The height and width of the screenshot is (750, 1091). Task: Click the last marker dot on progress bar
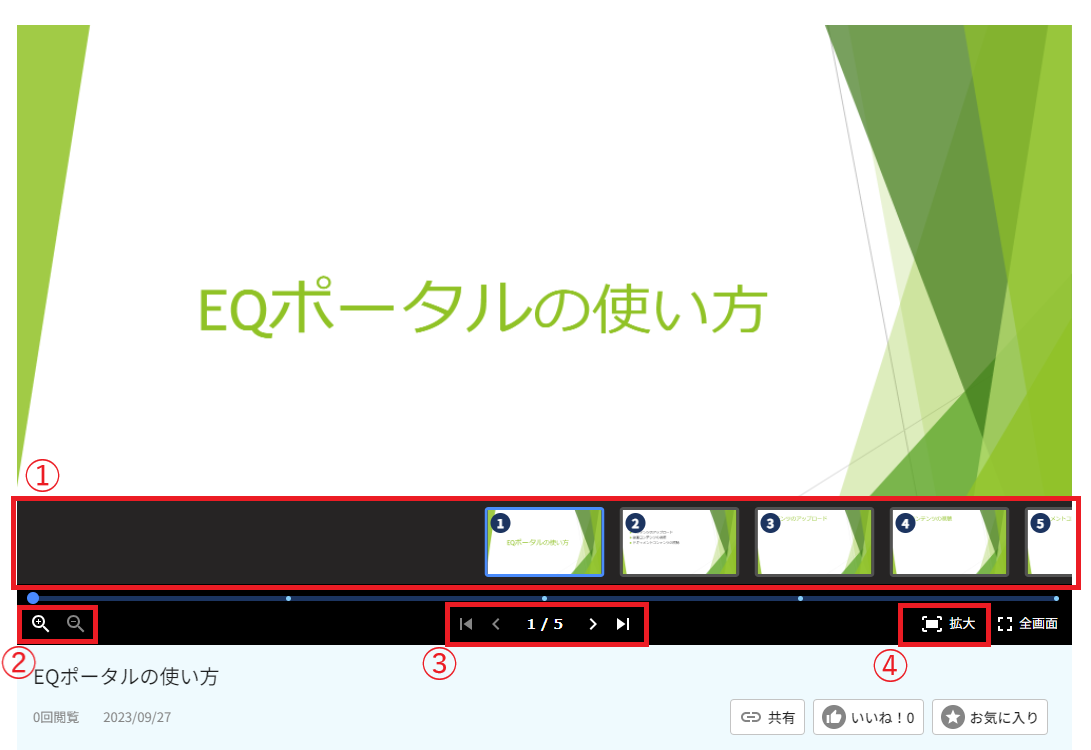[1056, 598]
